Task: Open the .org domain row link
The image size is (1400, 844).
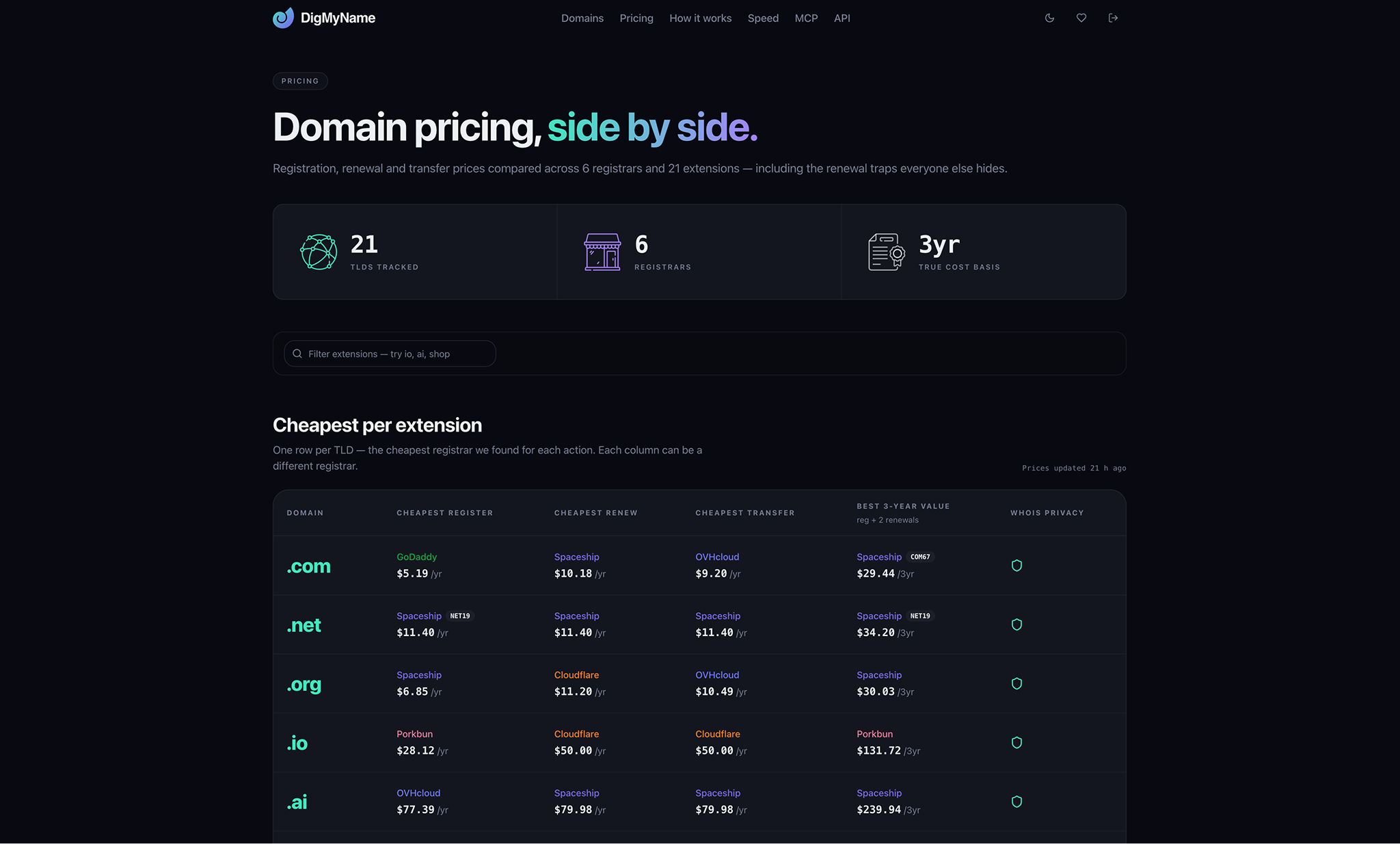Action: [304, 685]
